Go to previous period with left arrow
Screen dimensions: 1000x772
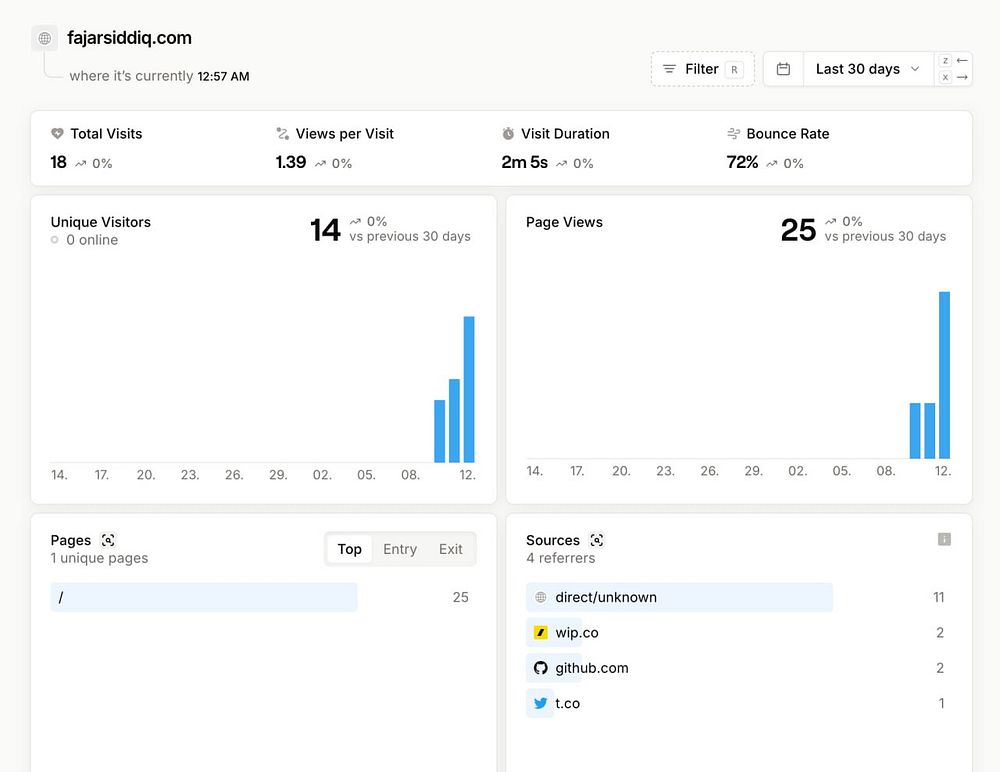point(962,60)
